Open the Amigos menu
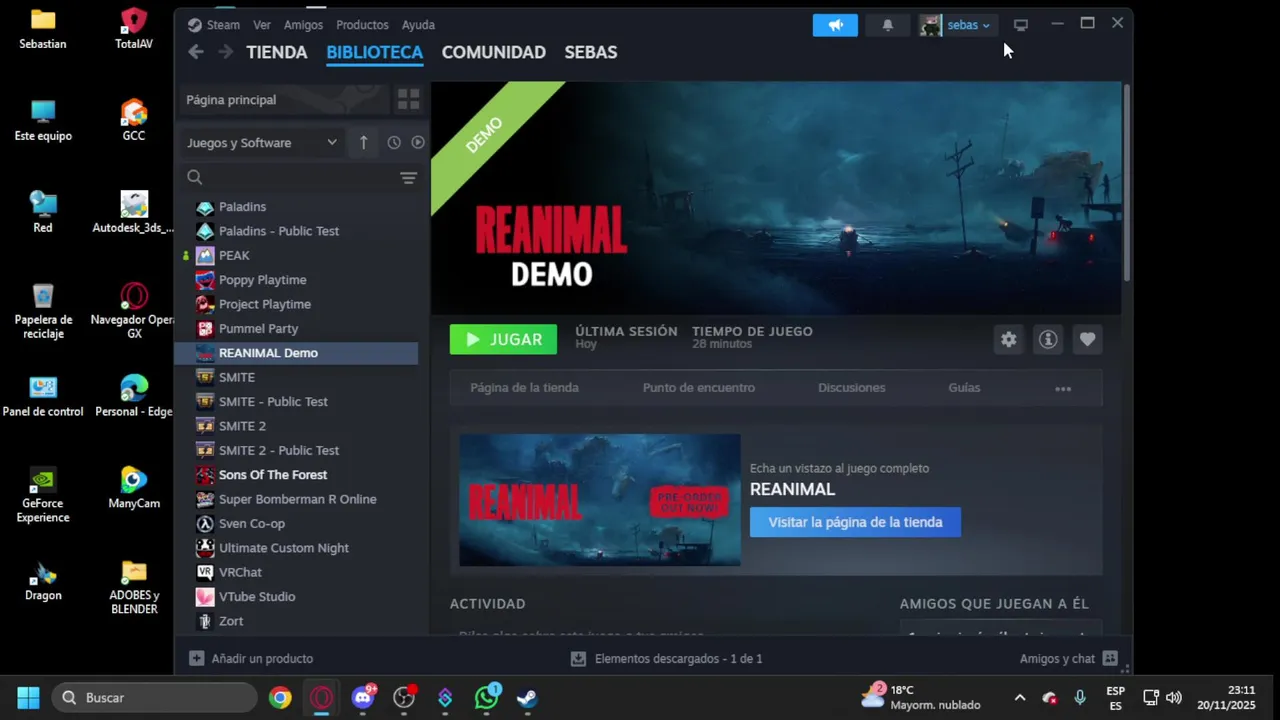Screen dimensions: 1280x720 [303, 25]
